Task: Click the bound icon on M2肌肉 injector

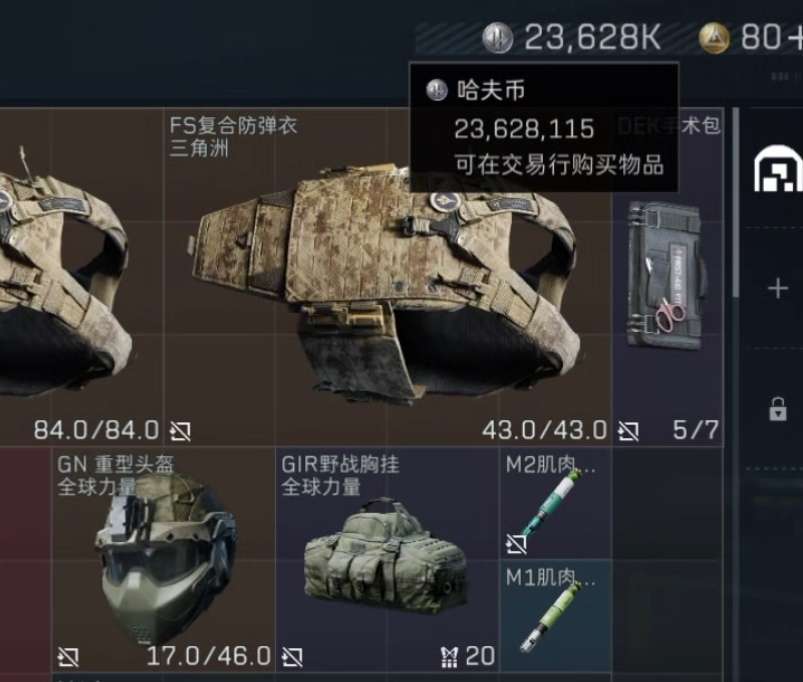Action: pos(516,544)
